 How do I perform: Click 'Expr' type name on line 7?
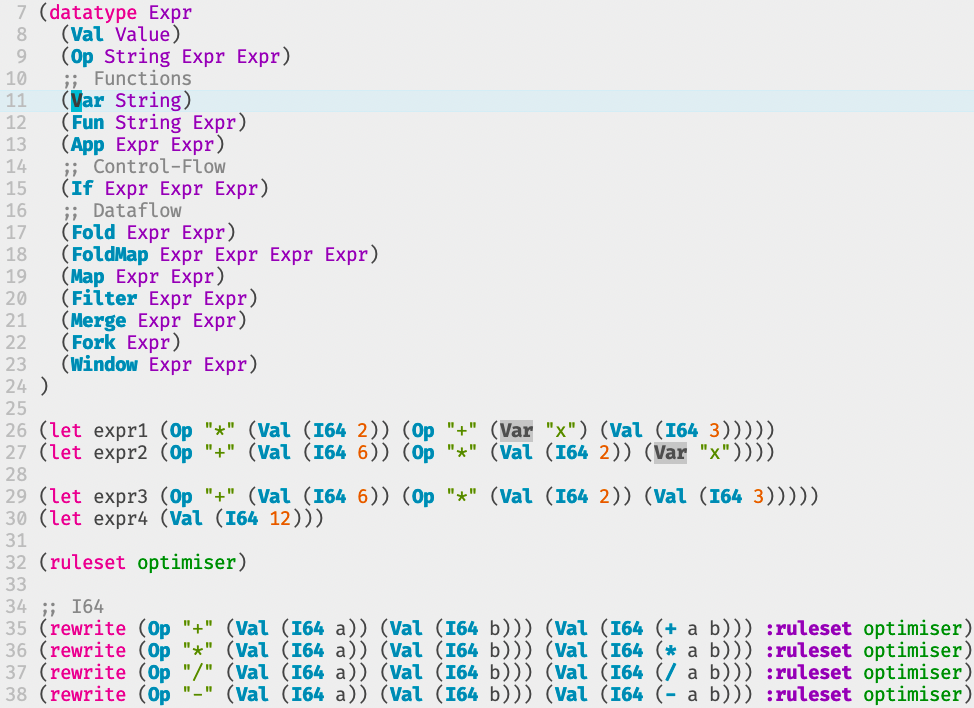pos(170,12)
